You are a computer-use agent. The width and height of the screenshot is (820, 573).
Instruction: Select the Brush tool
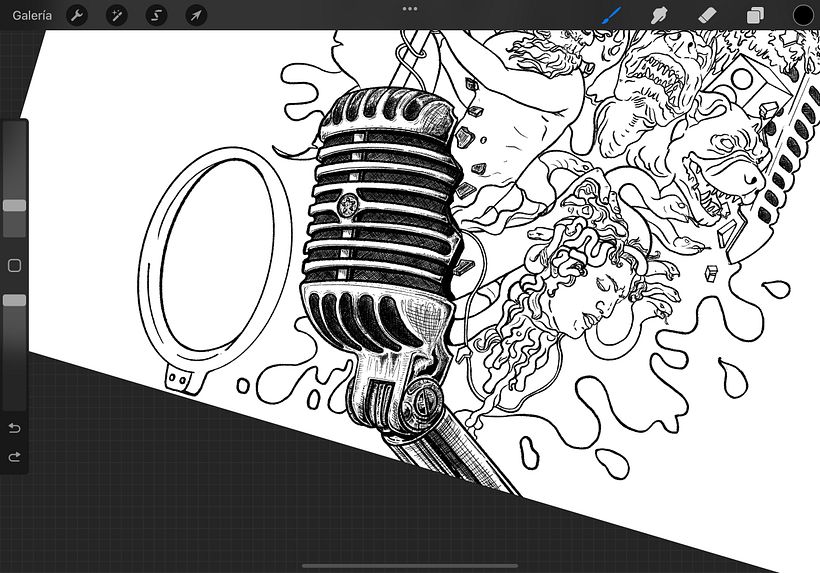[x=612, y=15]
